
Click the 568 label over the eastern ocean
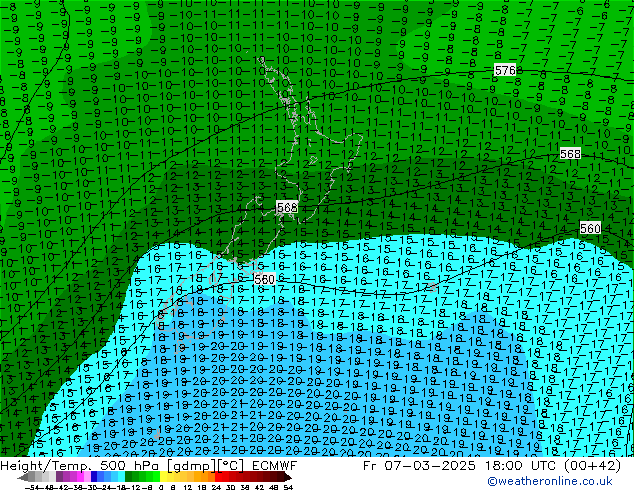[570, 154]
